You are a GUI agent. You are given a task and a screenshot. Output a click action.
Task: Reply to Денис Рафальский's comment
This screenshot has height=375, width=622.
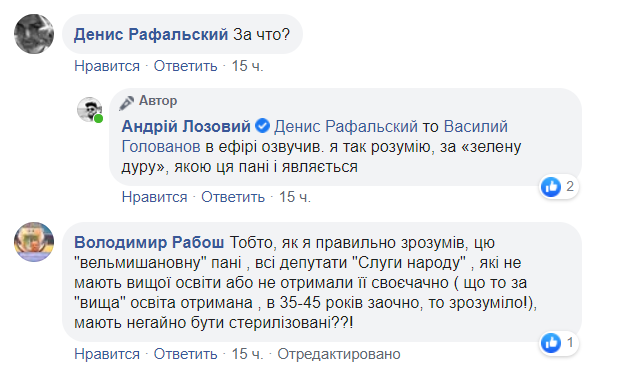(x=186, y=66)
